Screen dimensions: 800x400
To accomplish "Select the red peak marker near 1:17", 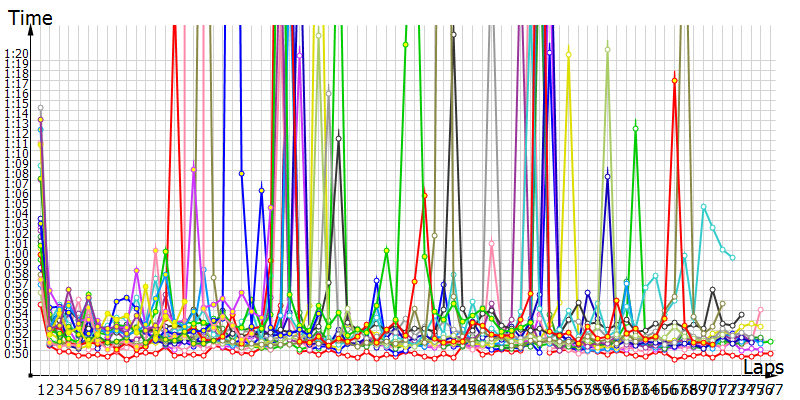I will point(675,80).
